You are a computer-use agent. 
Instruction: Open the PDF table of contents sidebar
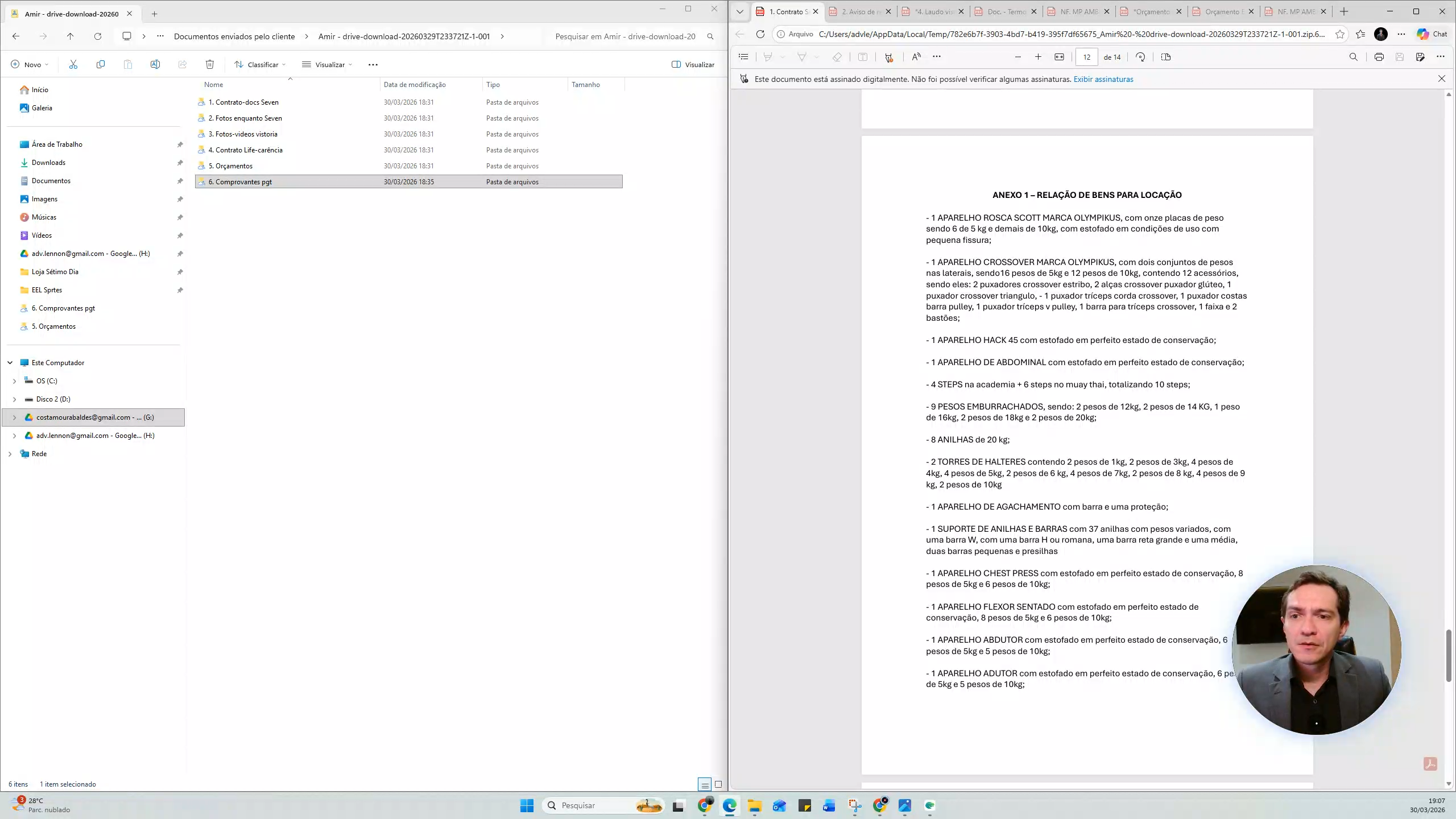(743, 57)
